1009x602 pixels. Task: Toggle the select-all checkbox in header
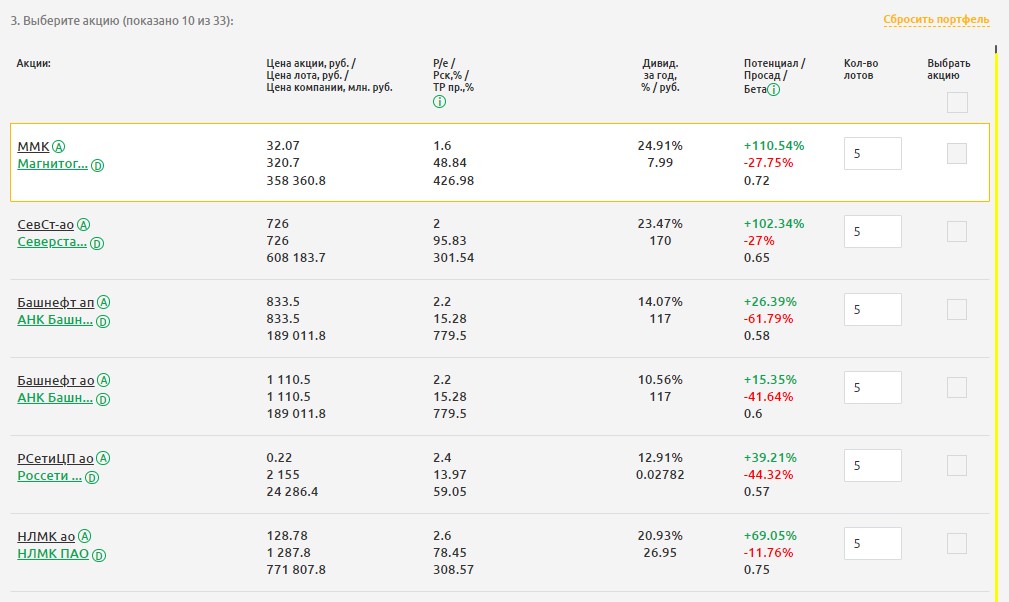(x=957, y=102)
